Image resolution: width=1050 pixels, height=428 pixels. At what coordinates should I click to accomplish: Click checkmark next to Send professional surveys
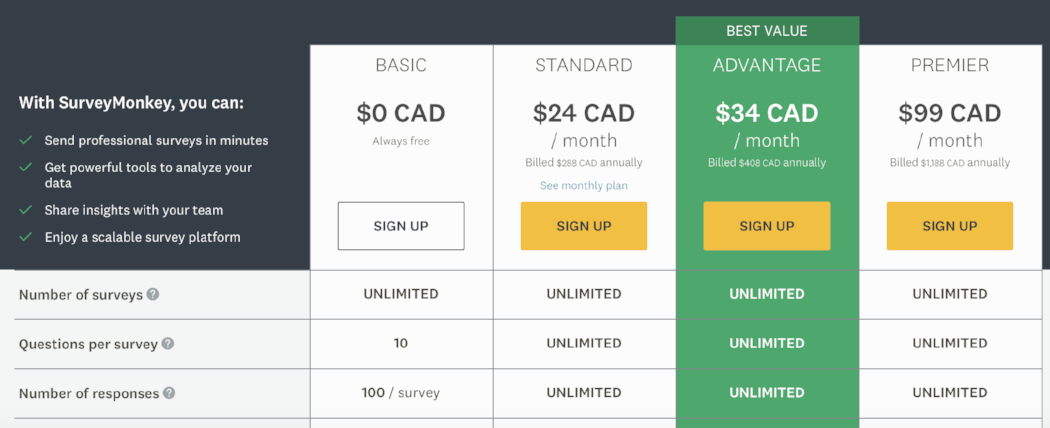tap(25, 141)
